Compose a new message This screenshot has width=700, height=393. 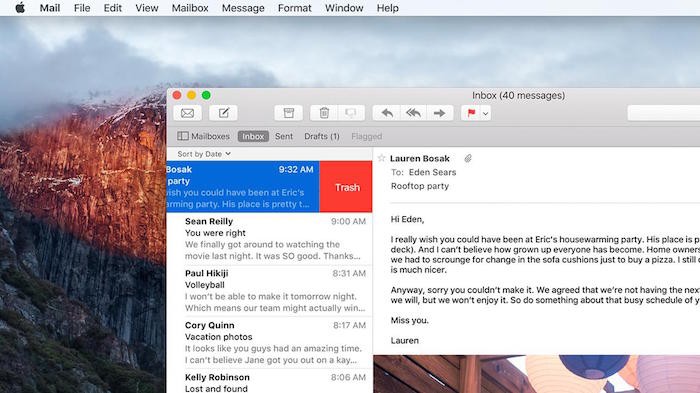tap(224, 113)
